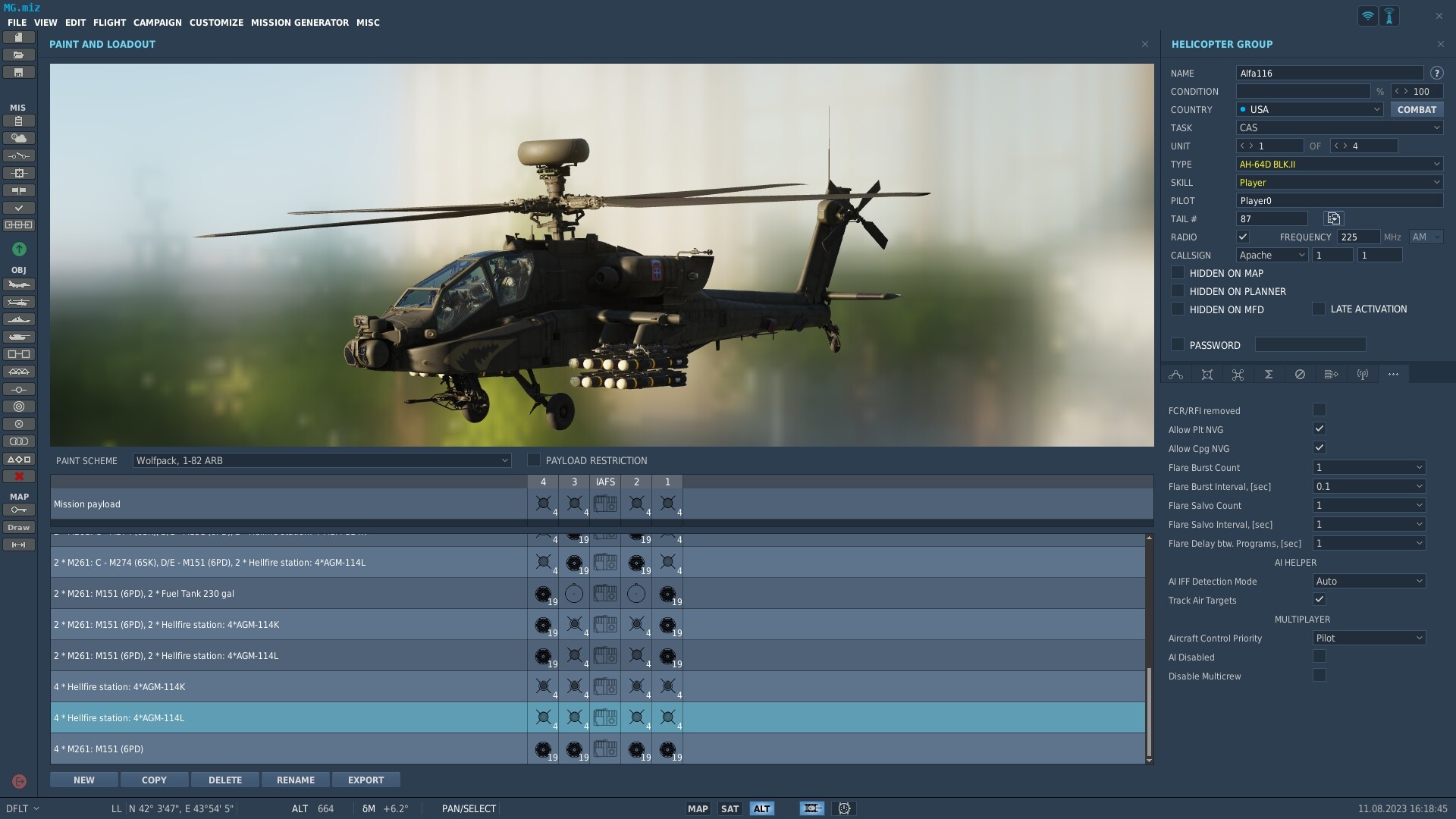This screenshot has height=819, width=1456.
Task: Click the green fly mission arrow icon
Action: [19, 249]
